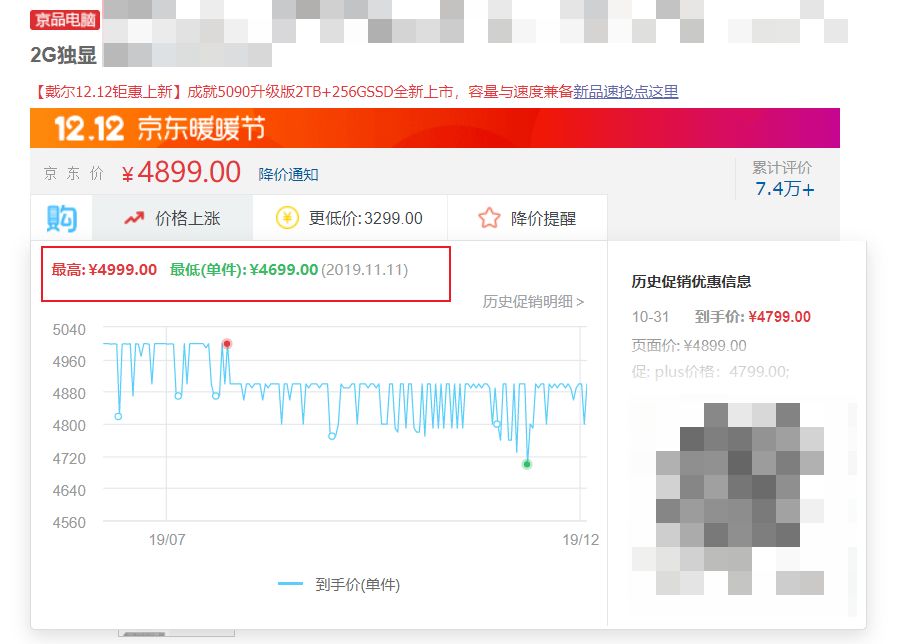Click the green lowest-price marker on the chart
Viewport: 898px width, 644px height.
(x=527, y=465)
